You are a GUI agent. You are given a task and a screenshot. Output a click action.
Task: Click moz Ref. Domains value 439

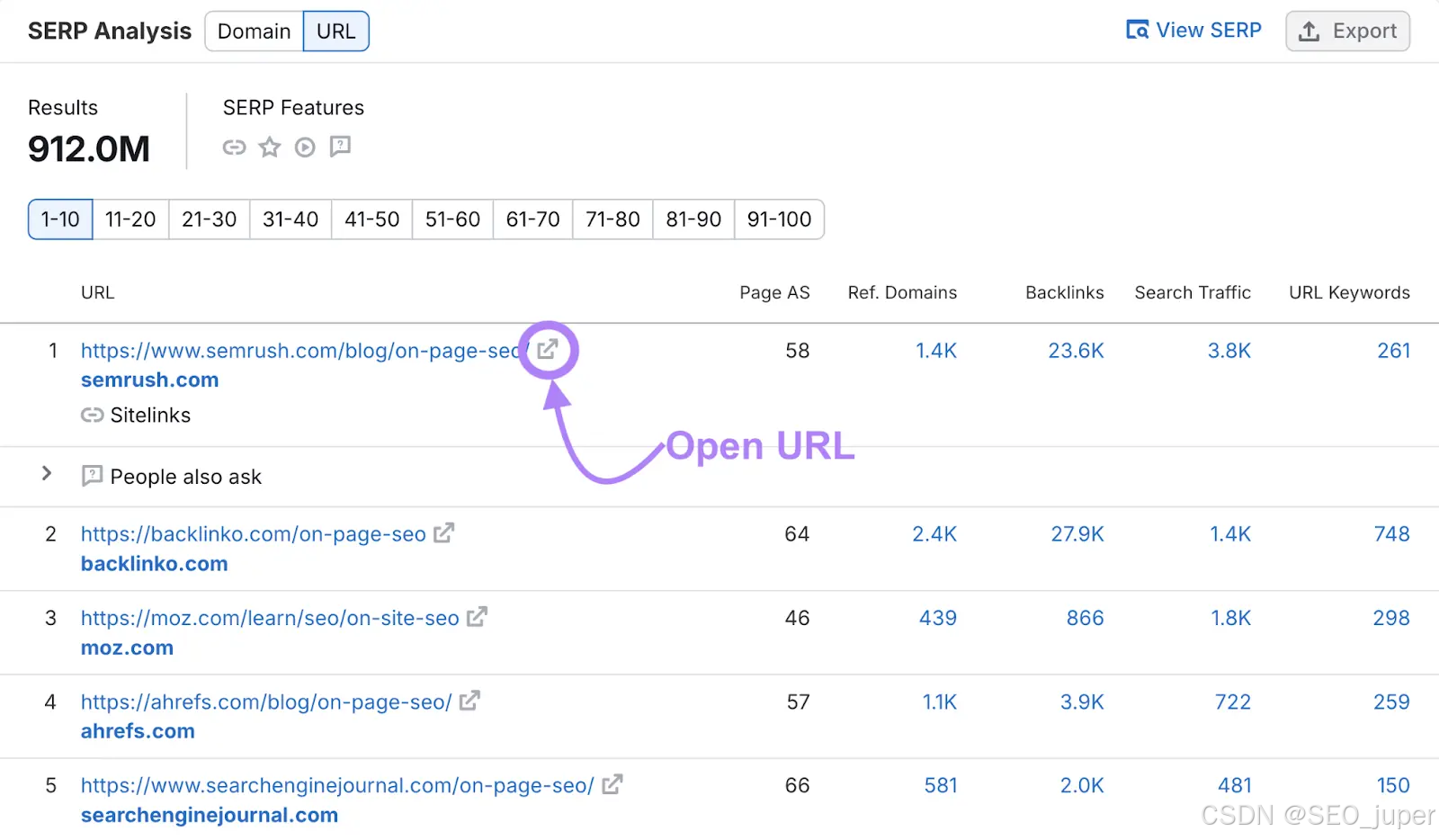pos(938,618)
